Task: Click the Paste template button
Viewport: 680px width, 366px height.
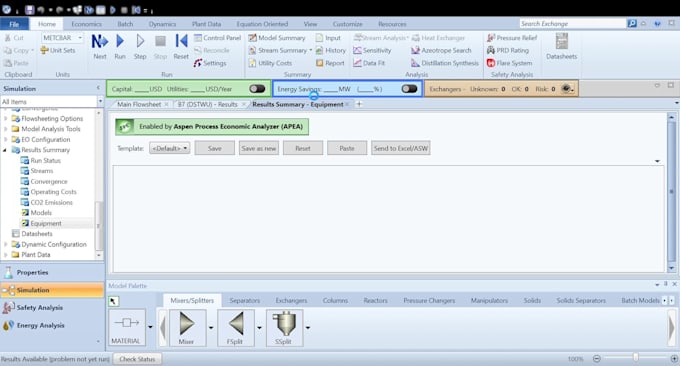Action: [x=347, y=148]
